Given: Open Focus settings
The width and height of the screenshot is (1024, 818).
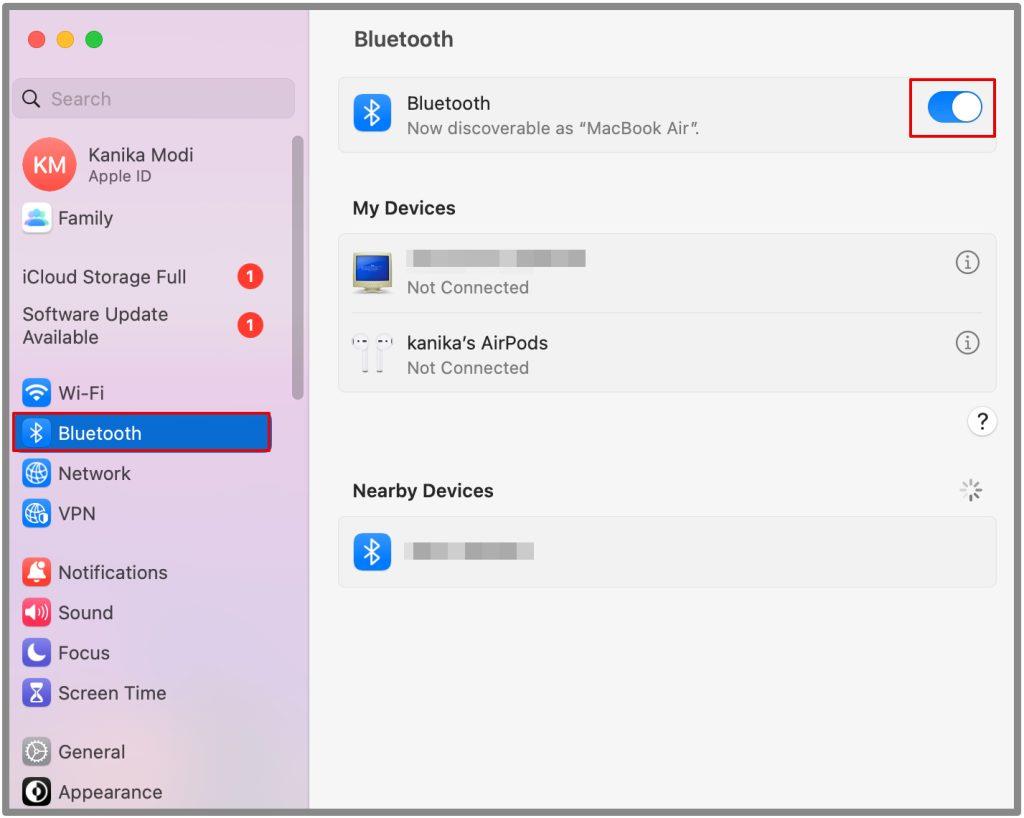Looking at the screenshot, I should tap(142, 653).
